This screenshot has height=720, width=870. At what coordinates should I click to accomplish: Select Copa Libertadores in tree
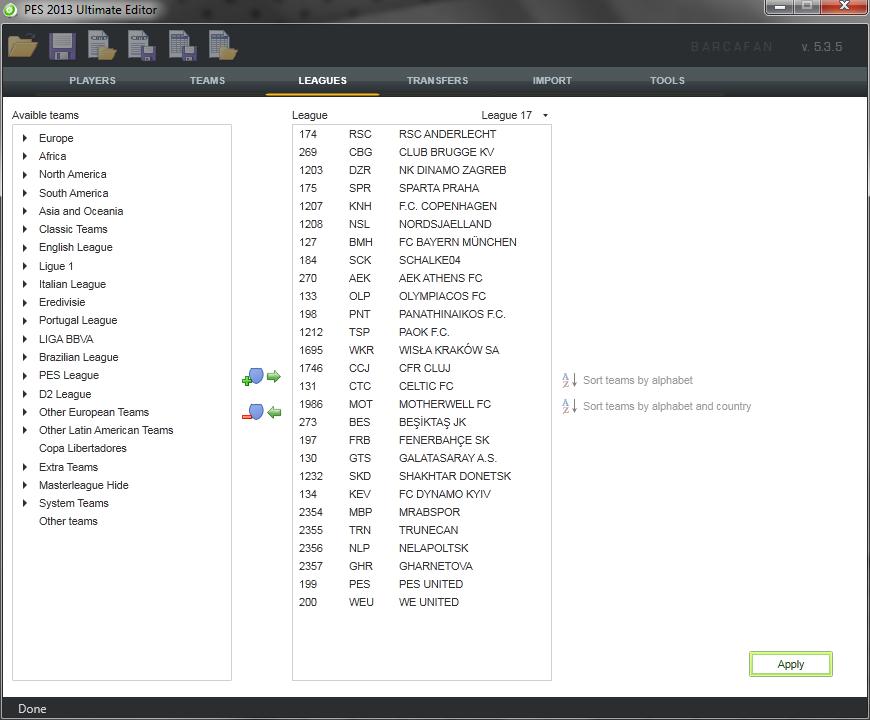[83, 448]
